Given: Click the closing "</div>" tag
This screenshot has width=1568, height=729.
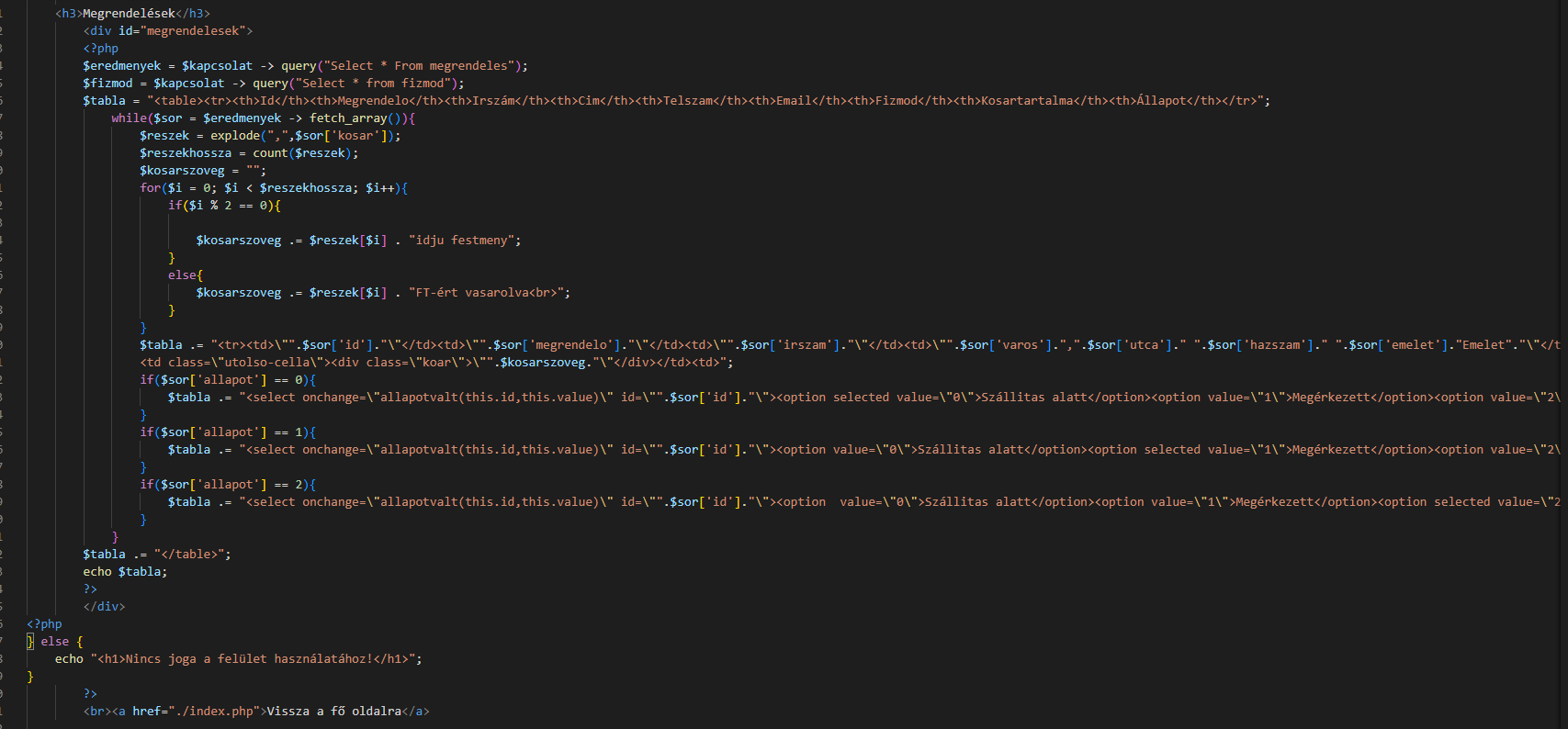Looking at the screenshot, I should [105, 607].
